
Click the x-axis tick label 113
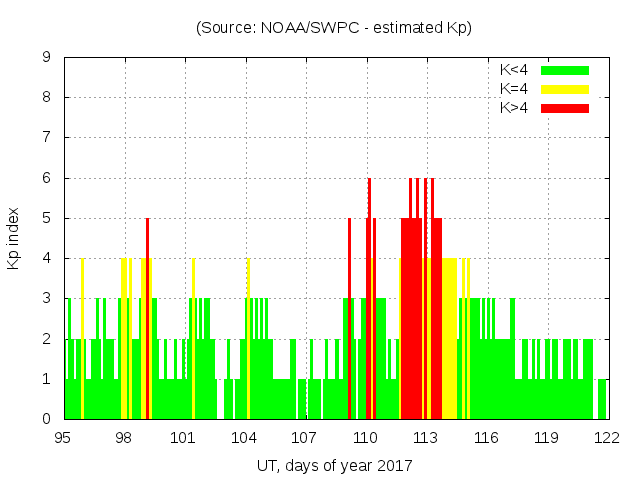point(425,438)
